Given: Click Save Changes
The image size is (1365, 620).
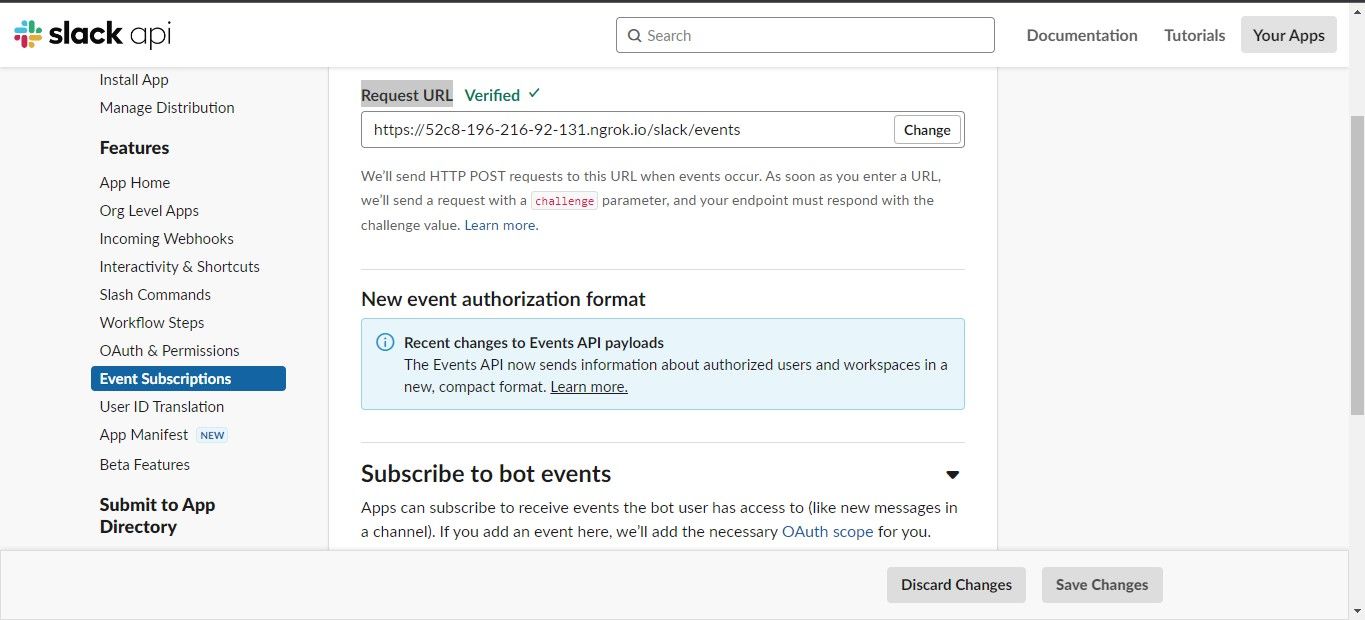Looking at the screenshot, I should tap(1101, 584).
